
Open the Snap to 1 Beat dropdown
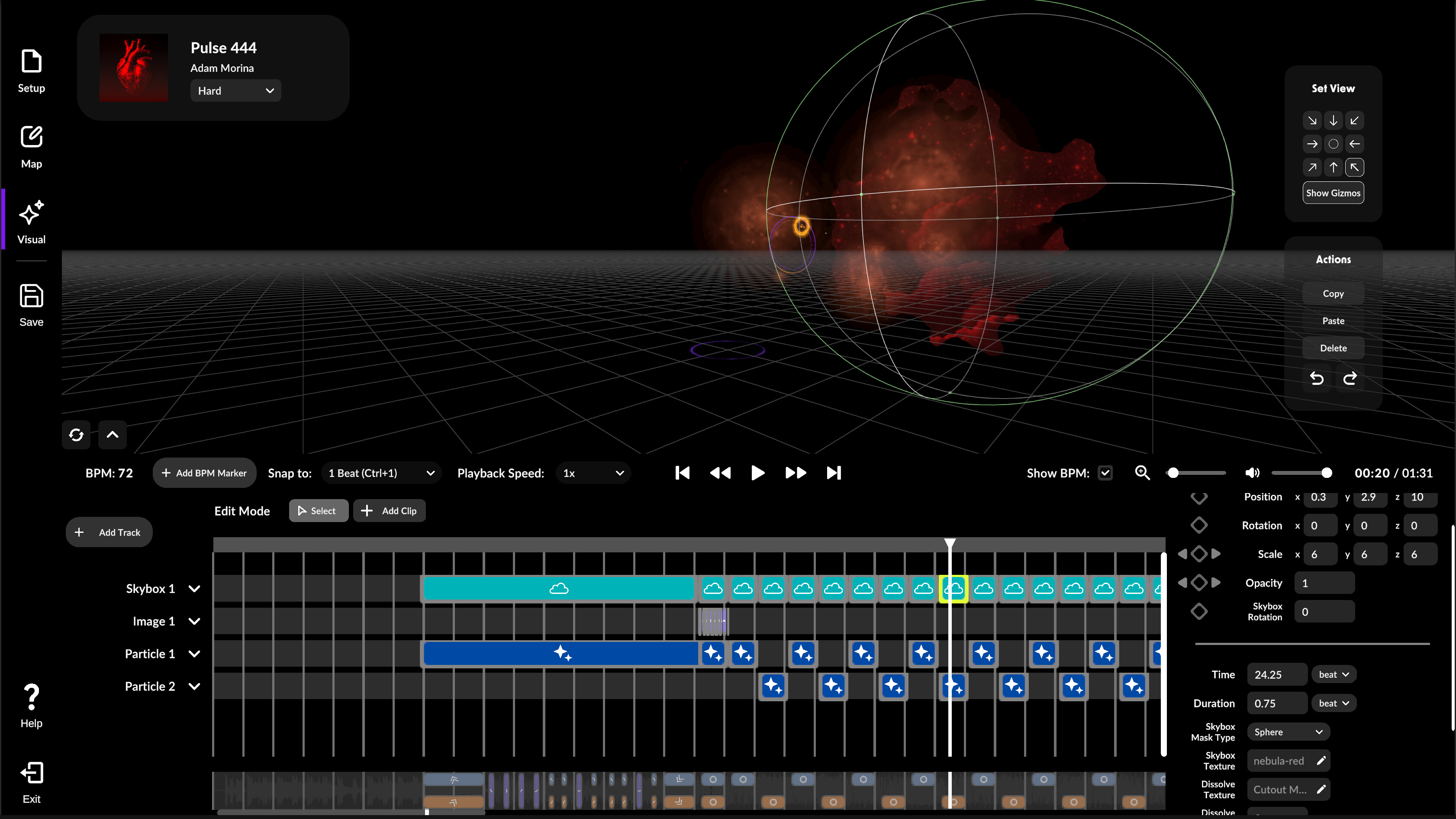[381, 473]
